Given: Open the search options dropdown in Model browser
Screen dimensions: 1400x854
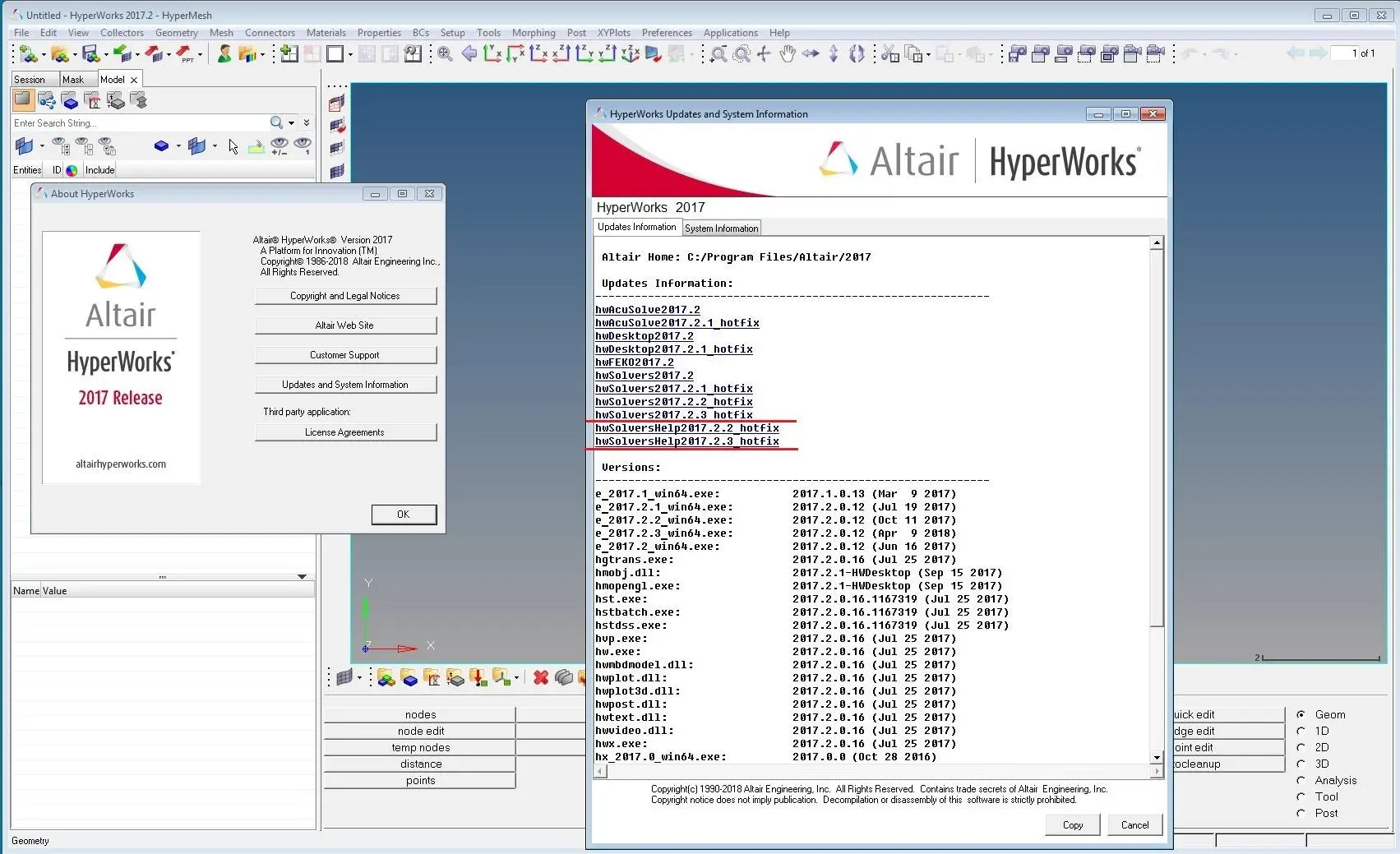Looking at the screenshot, I should coord(291,123).
